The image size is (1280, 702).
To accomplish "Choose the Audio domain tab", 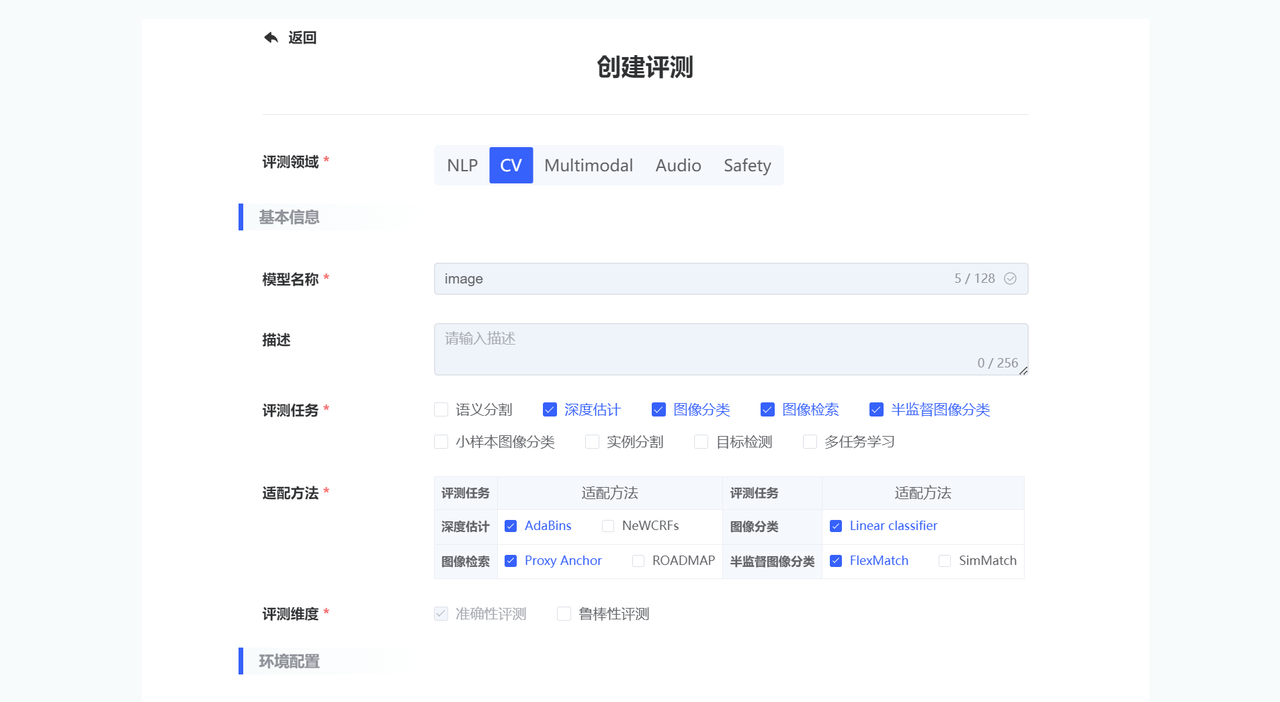I will pos(678,166).
